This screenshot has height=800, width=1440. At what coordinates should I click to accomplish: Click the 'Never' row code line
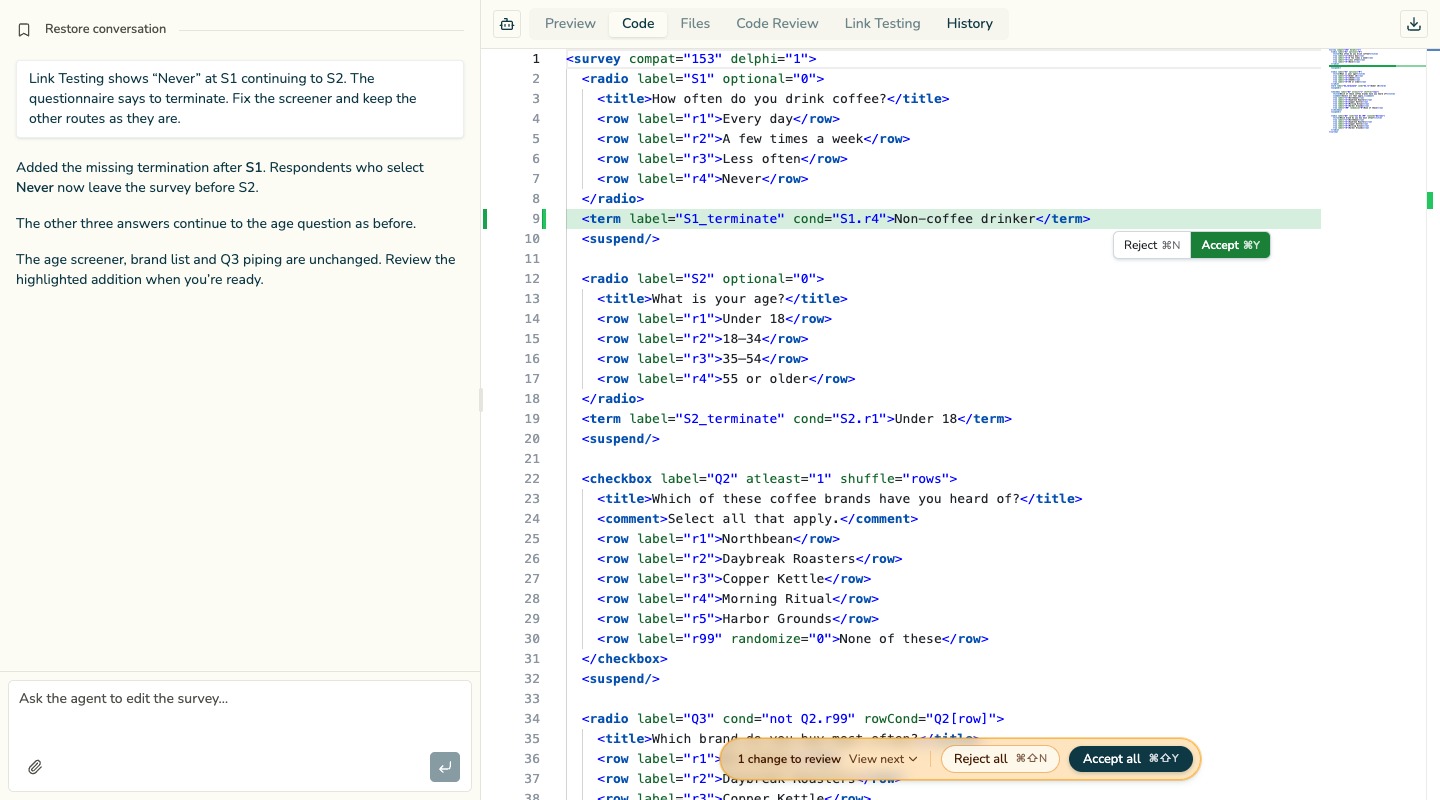click(703, 179)
